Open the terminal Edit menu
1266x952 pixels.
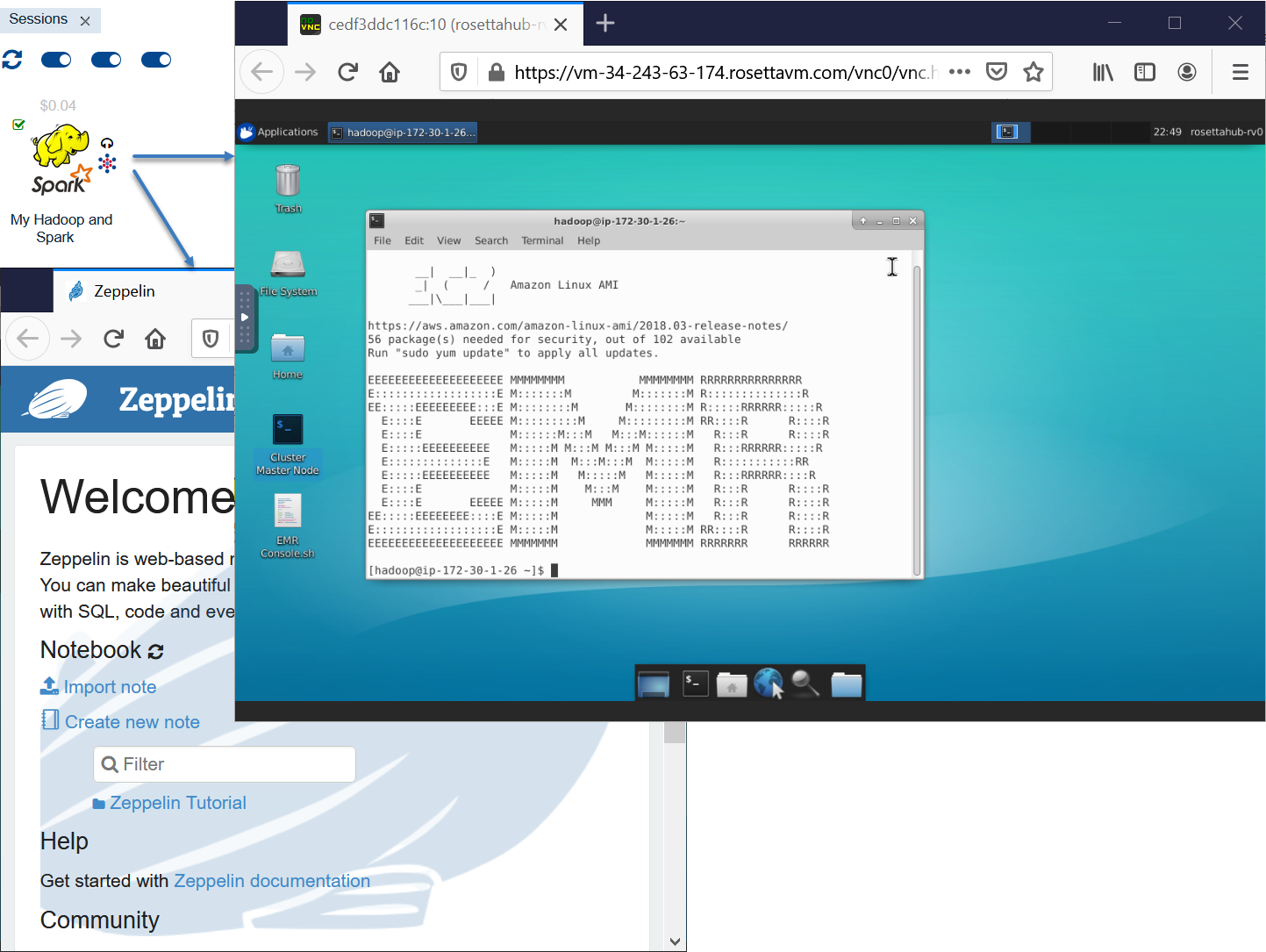(x=414, y=240)
